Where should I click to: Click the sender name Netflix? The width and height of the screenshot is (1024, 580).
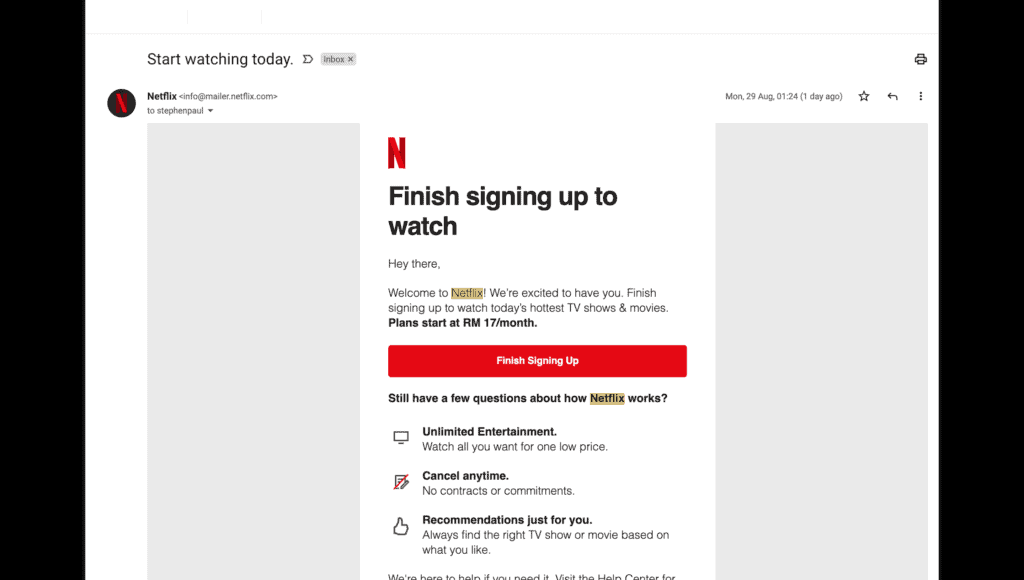[161, 96]
